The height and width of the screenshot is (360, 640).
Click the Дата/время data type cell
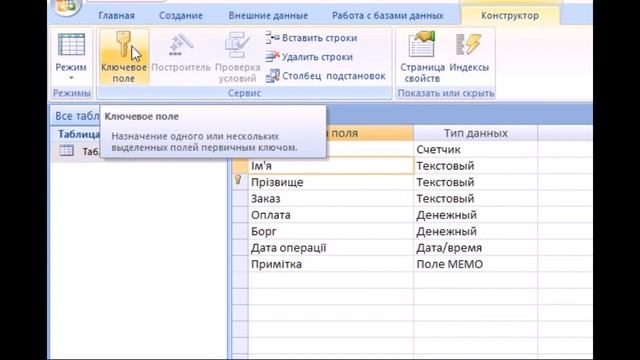pyautogui.click(x=476, y=248)
